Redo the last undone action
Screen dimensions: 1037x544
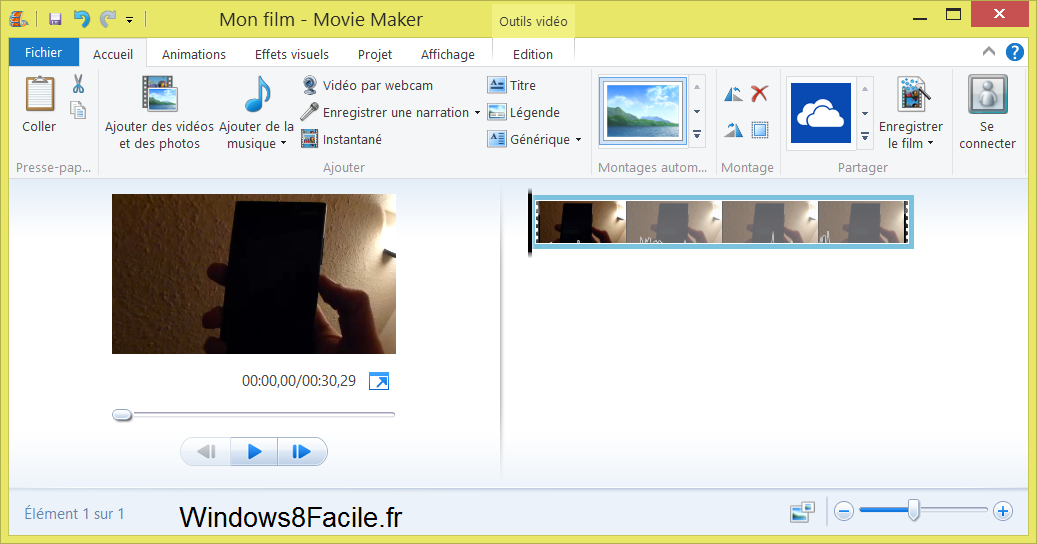coord(108,19)
